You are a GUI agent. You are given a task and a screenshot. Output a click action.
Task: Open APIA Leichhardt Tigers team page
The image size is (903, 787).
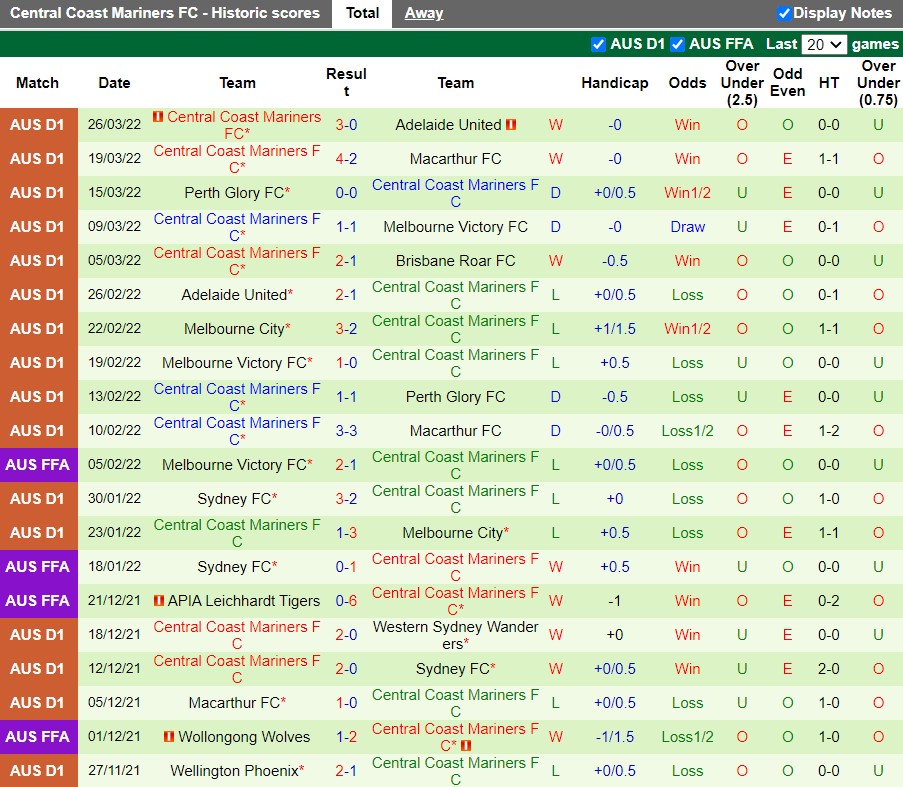point(244,601)
